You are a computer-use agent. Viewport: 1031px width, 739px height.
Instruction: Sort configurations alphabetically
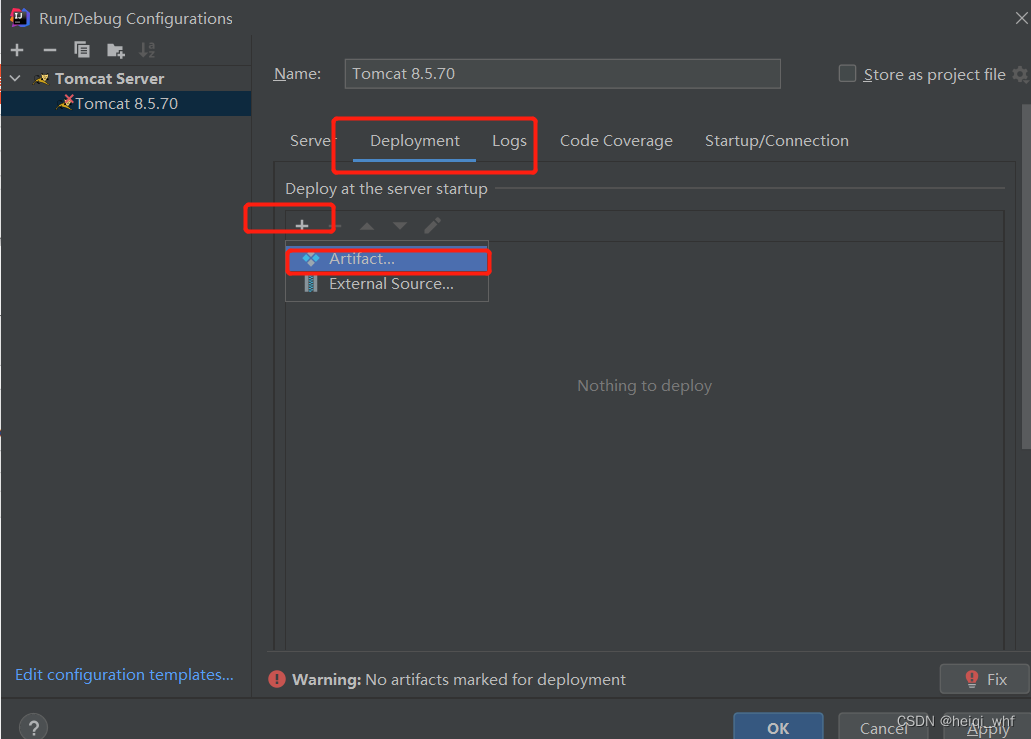click(x=147, y=50)
